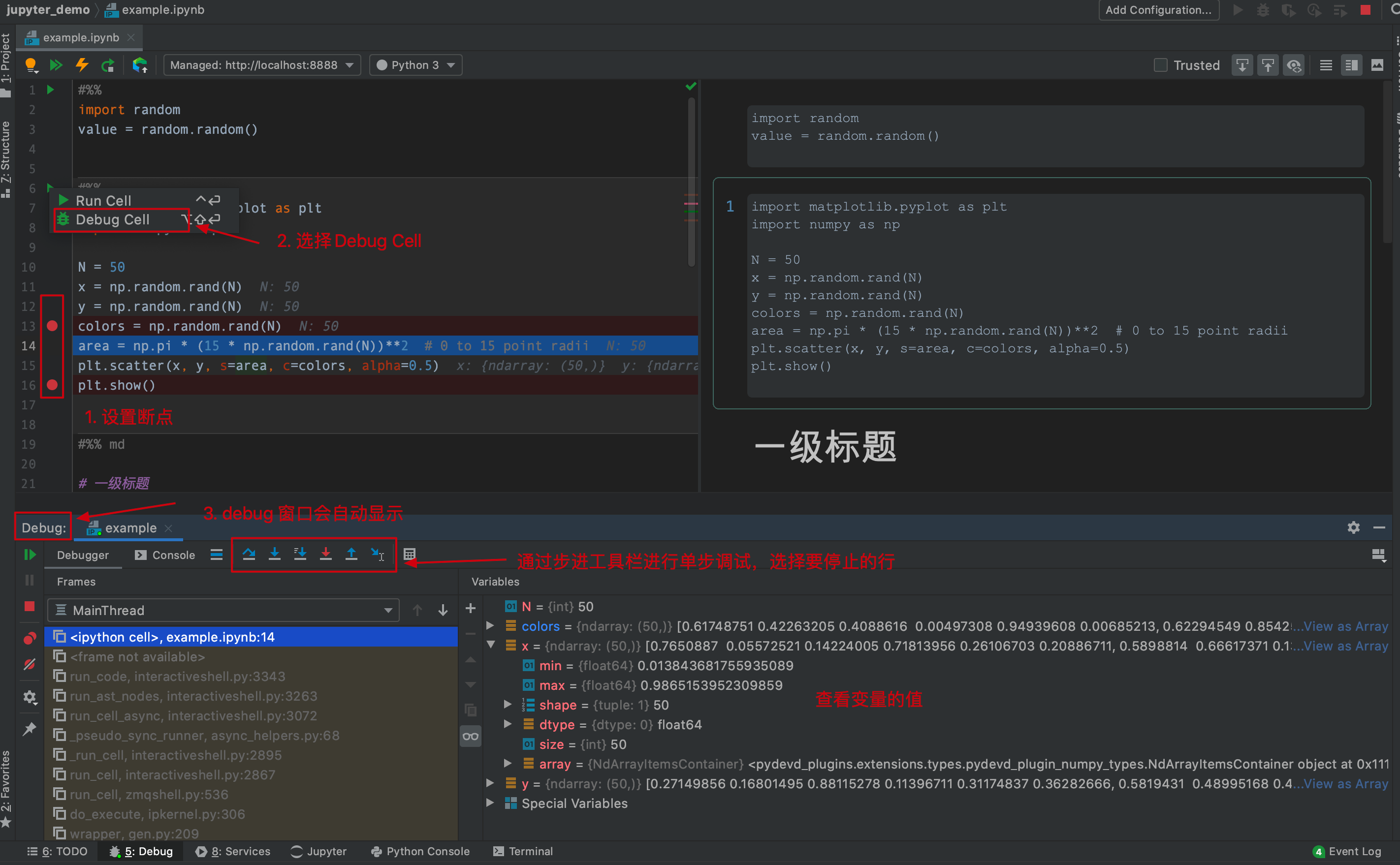Screen dimensions: 1400x865
Task: Open the 8: Services tool window
Action: (233, 851)
